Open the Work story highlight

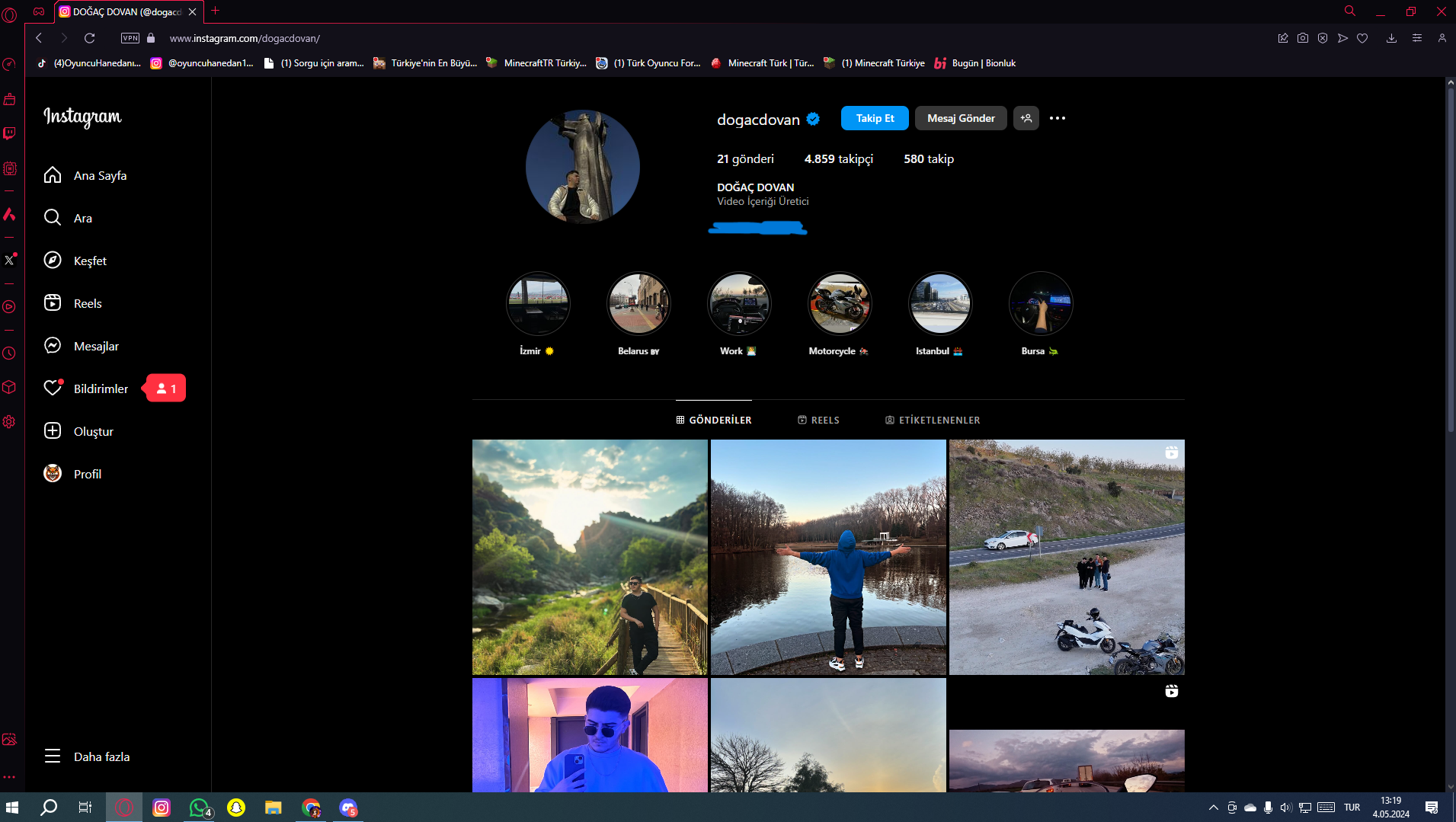coord(739,304)
